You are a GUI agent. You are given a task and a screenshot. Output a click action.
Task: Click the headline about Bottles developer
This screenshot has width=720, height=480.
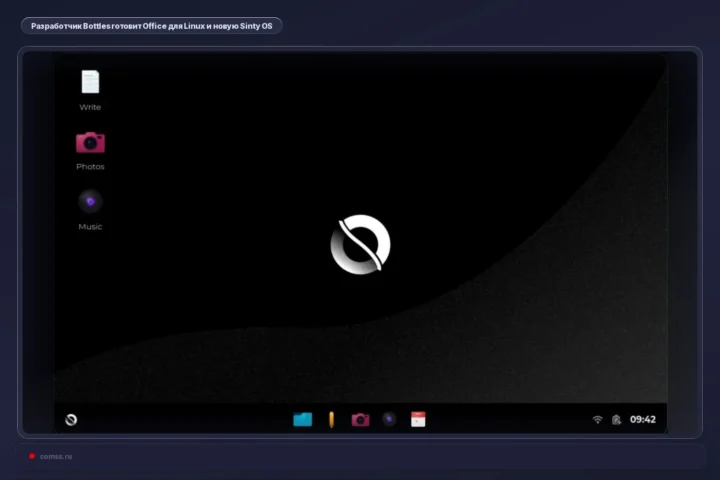[x=152, y=26]
